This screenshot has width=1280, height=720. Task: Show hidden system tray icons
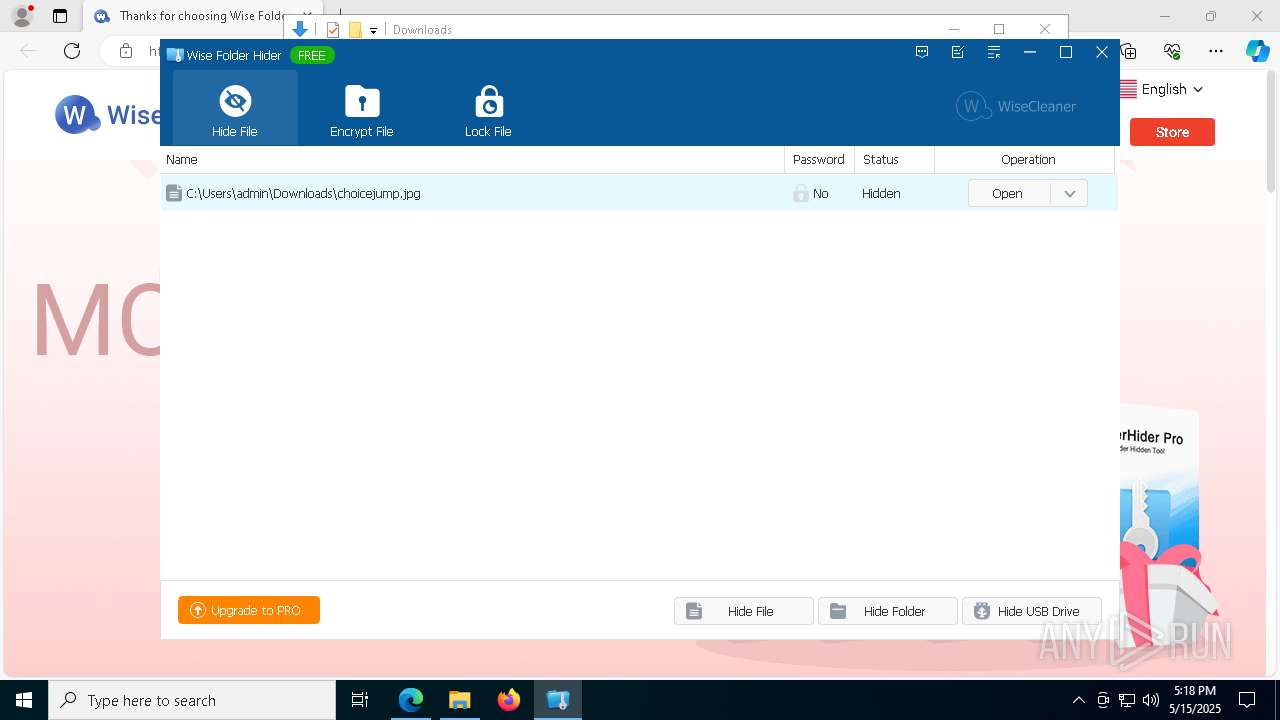pyautogui.click(x=1078, y=700)
